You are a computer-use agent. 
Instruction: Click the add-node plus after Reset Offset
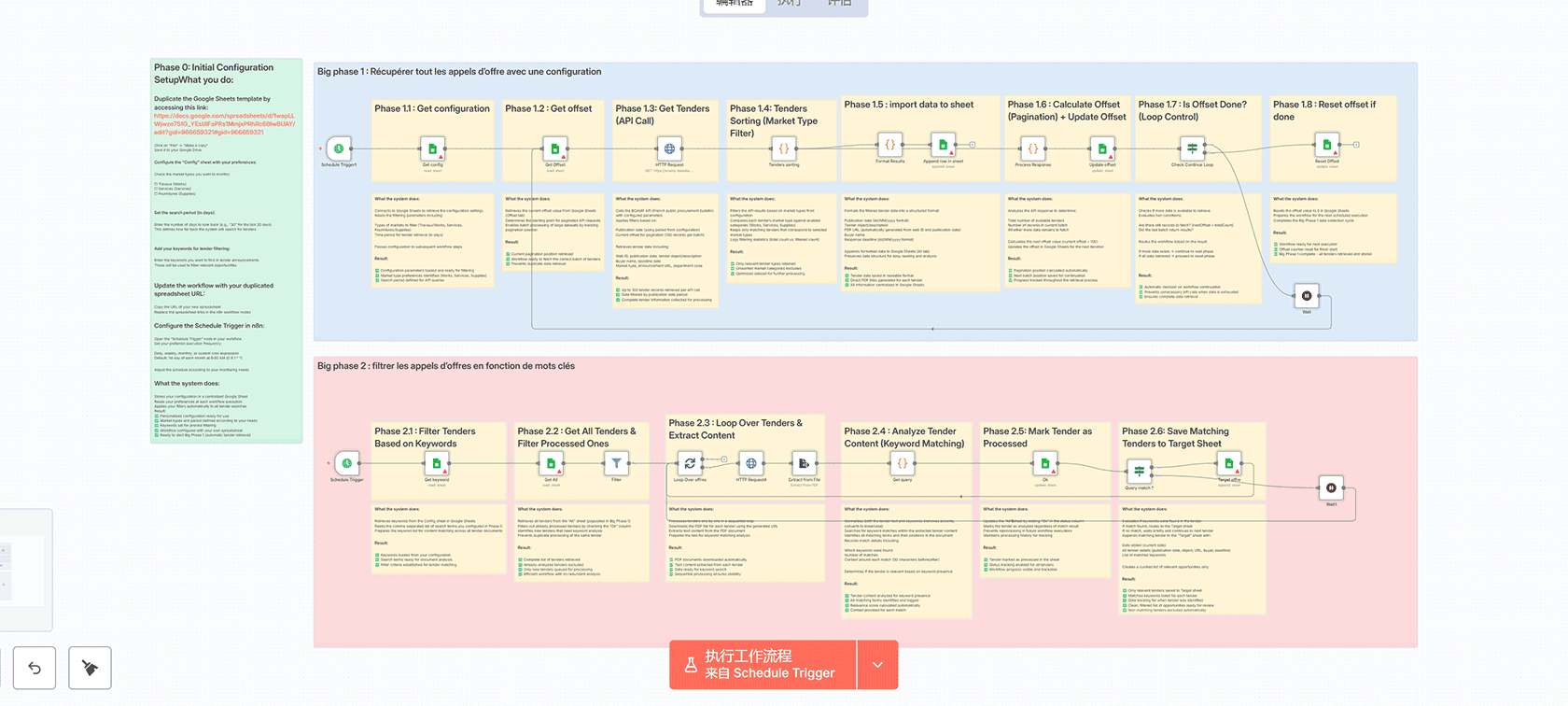point(1356,145)
